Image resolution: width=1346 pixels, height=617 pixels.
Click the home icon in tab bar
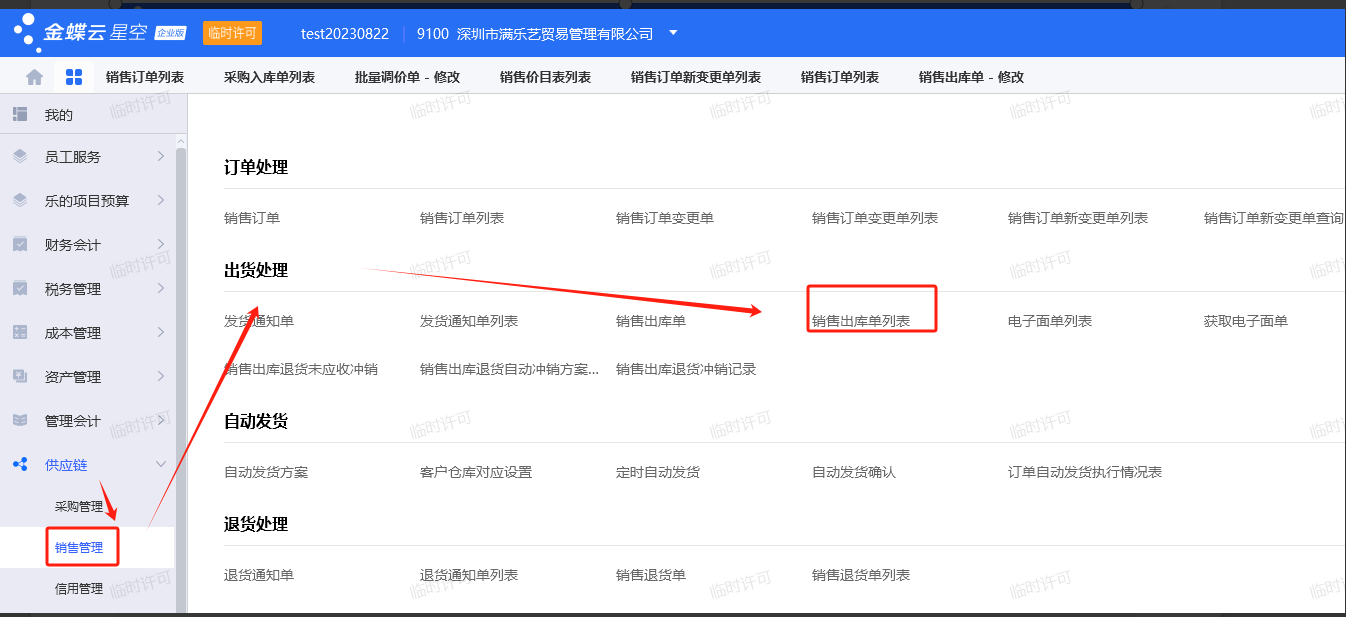click(x=34, y=77)
